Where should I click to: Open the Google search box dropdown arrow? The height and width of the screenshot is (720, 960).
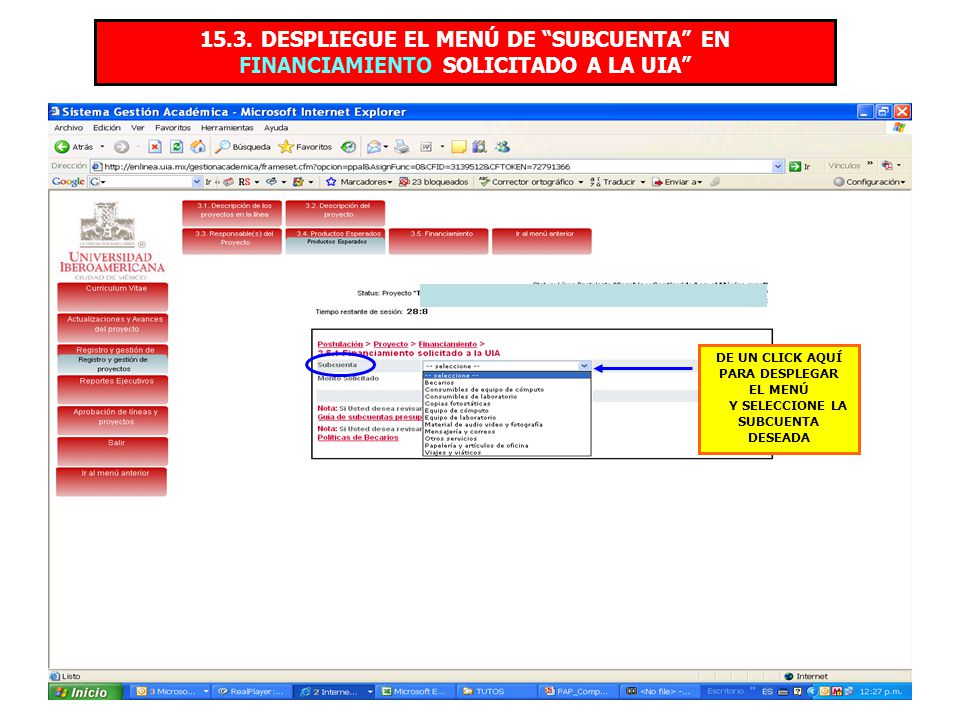coord(197,182)
